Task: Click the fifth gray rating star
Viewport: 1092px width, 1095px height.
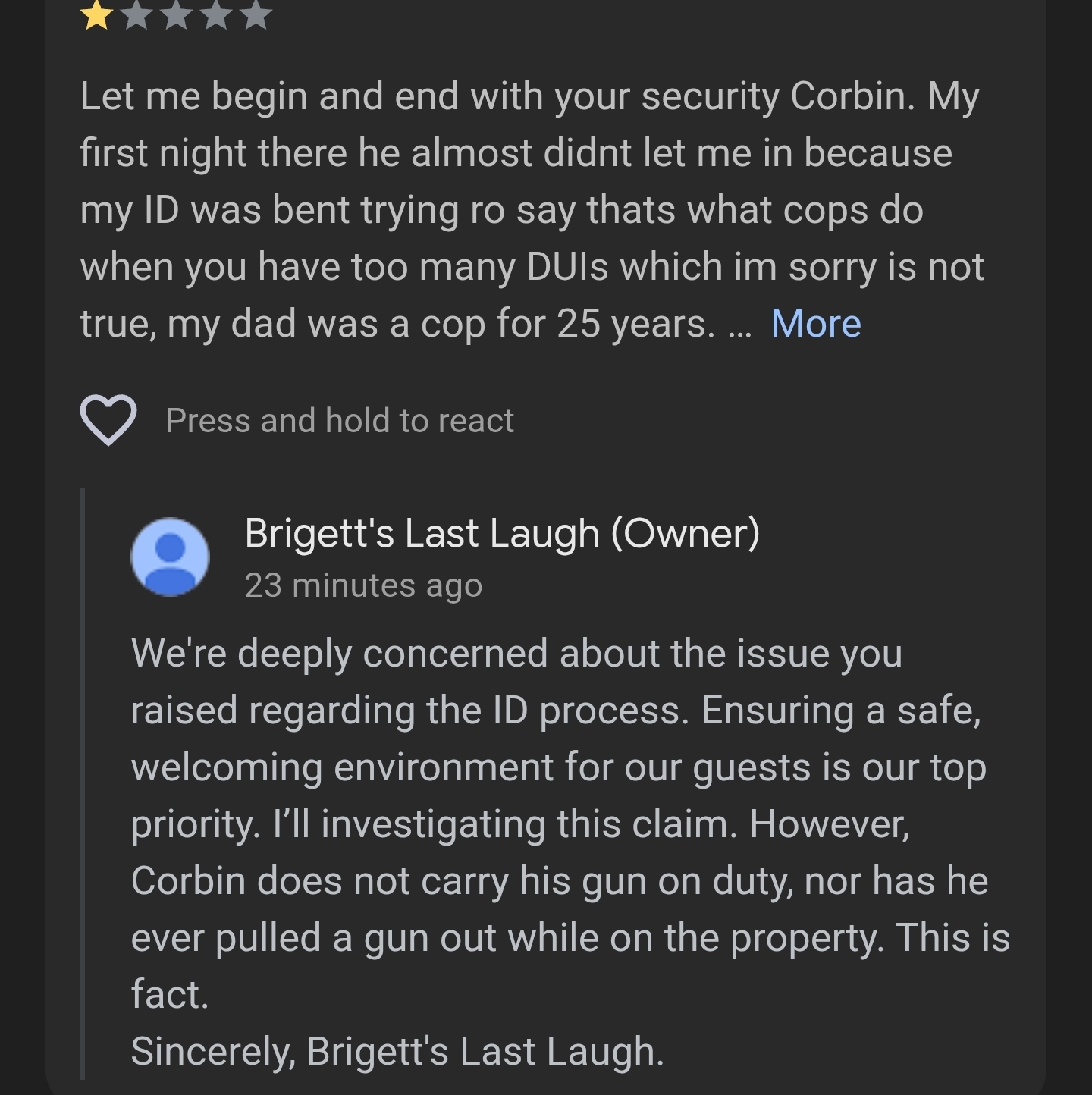Action: (x=257, y=14)
